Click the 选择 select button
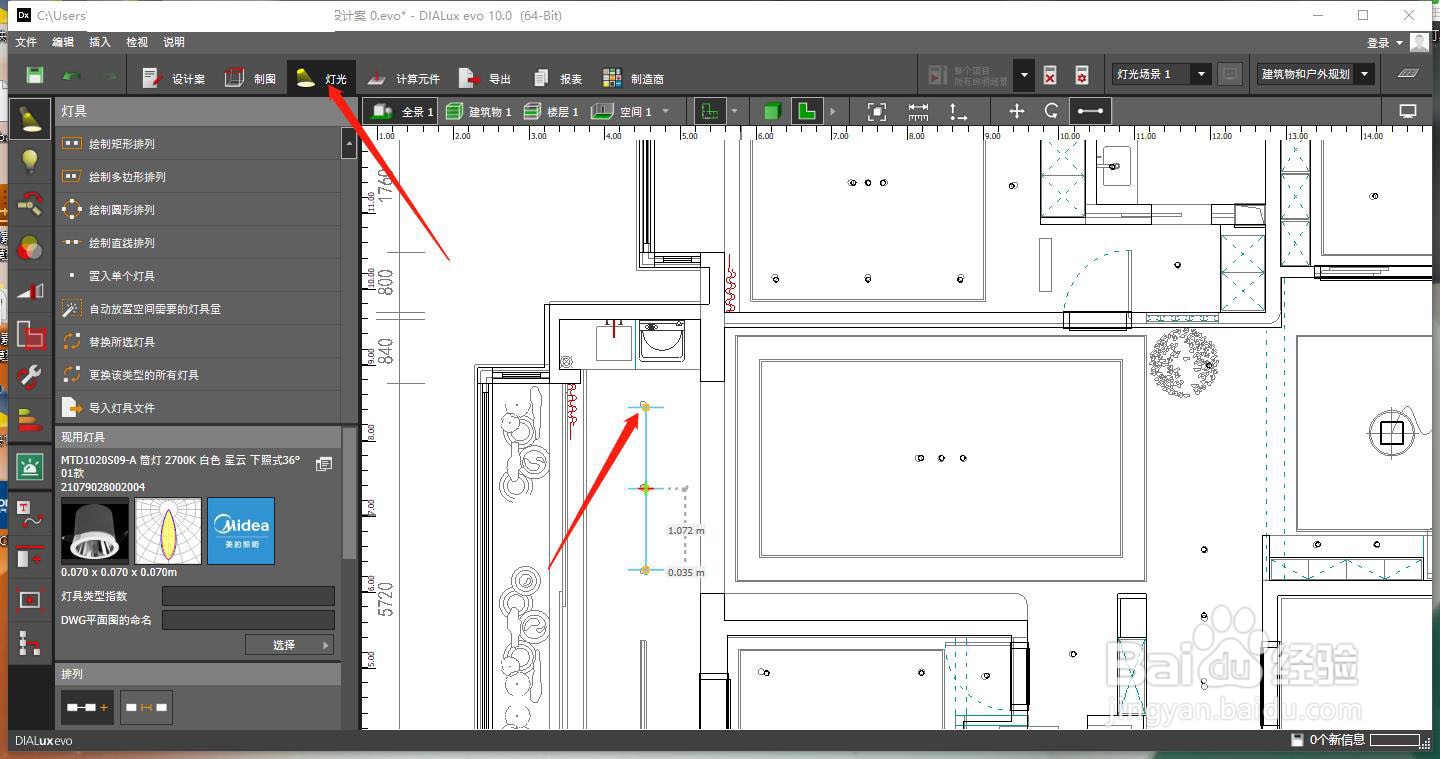Image resolution: width=1440 pixels, height=759 pixels. 290,645
